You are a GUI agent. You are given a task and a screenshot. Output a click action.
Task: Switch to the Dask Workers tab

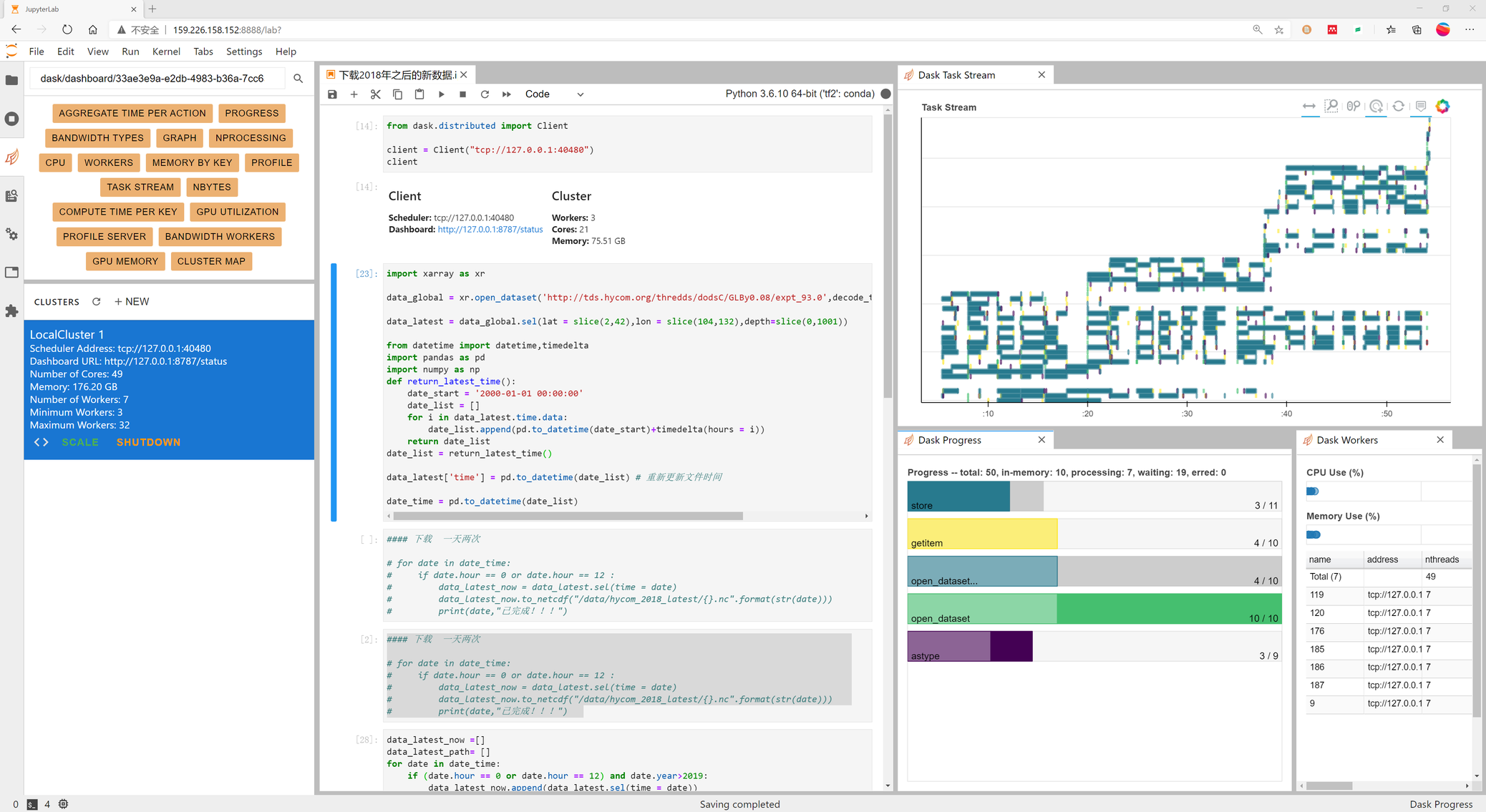point(1346,440)
